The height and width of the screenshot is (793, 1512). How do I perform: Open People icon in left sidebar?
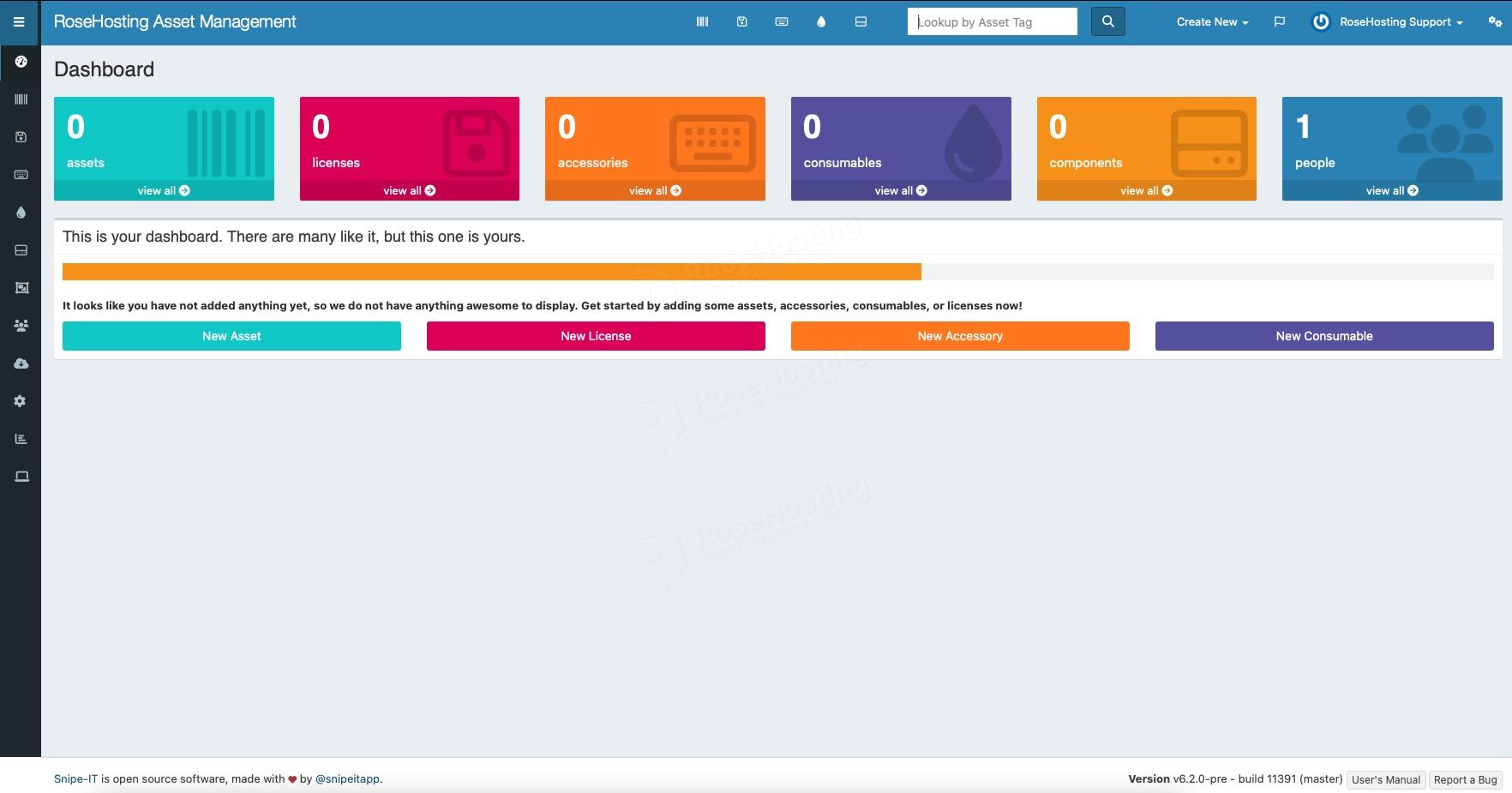(21, 326)
